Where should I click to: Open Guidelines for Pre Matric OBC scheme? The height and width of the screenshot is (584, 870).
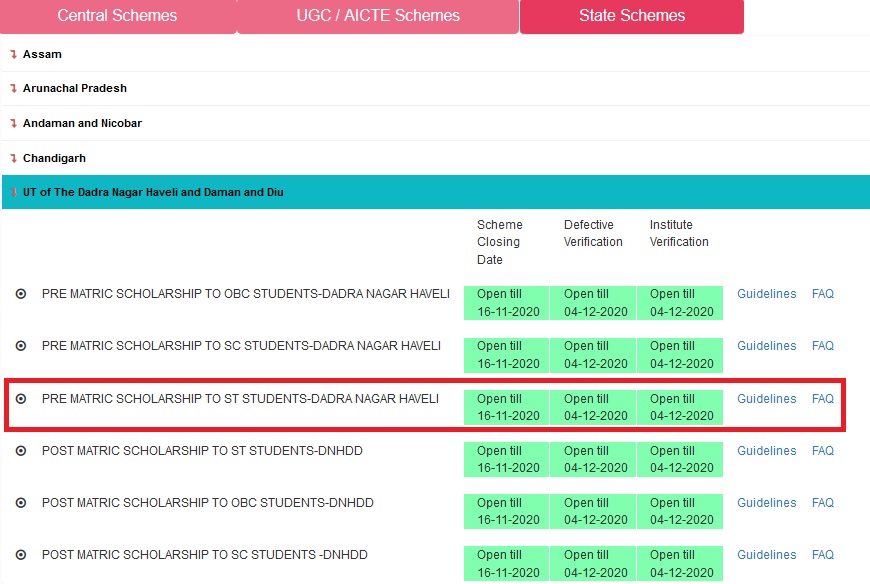766,294
